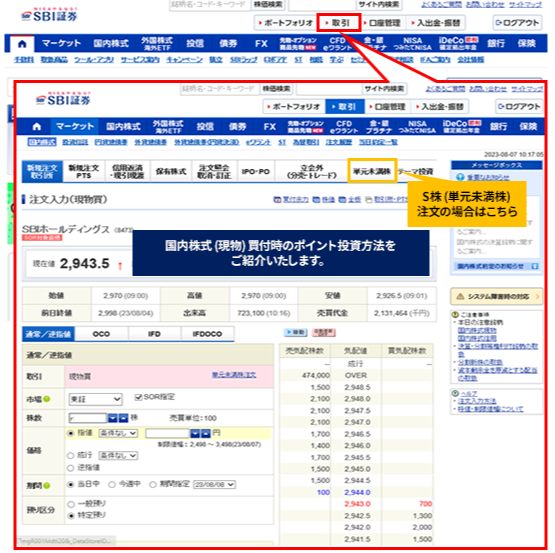Click in the limit price input field

click(167, 433)
